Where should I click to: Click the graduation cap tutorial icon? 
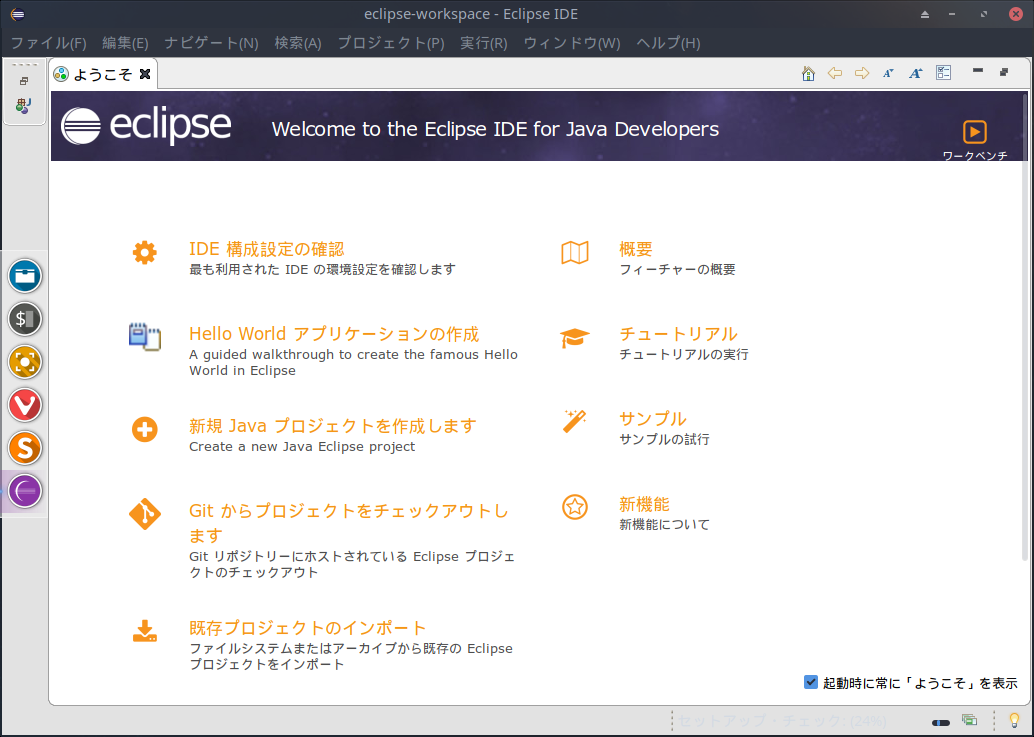(x=575, y=338)
